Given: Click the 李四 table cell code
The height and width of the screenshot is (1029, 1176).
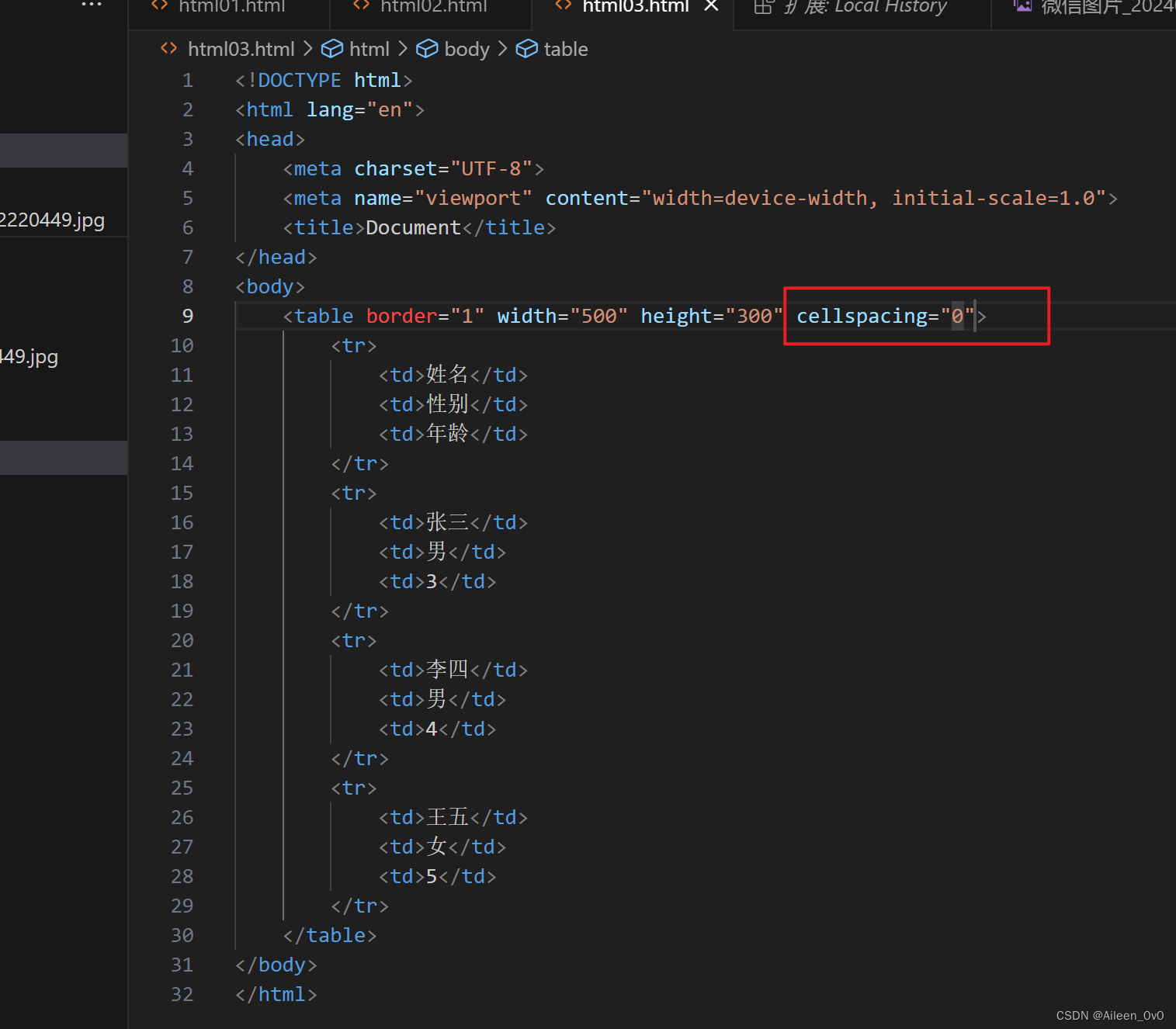Looking at the screenshot, I should pyautogui.click(x=453, y=670).
